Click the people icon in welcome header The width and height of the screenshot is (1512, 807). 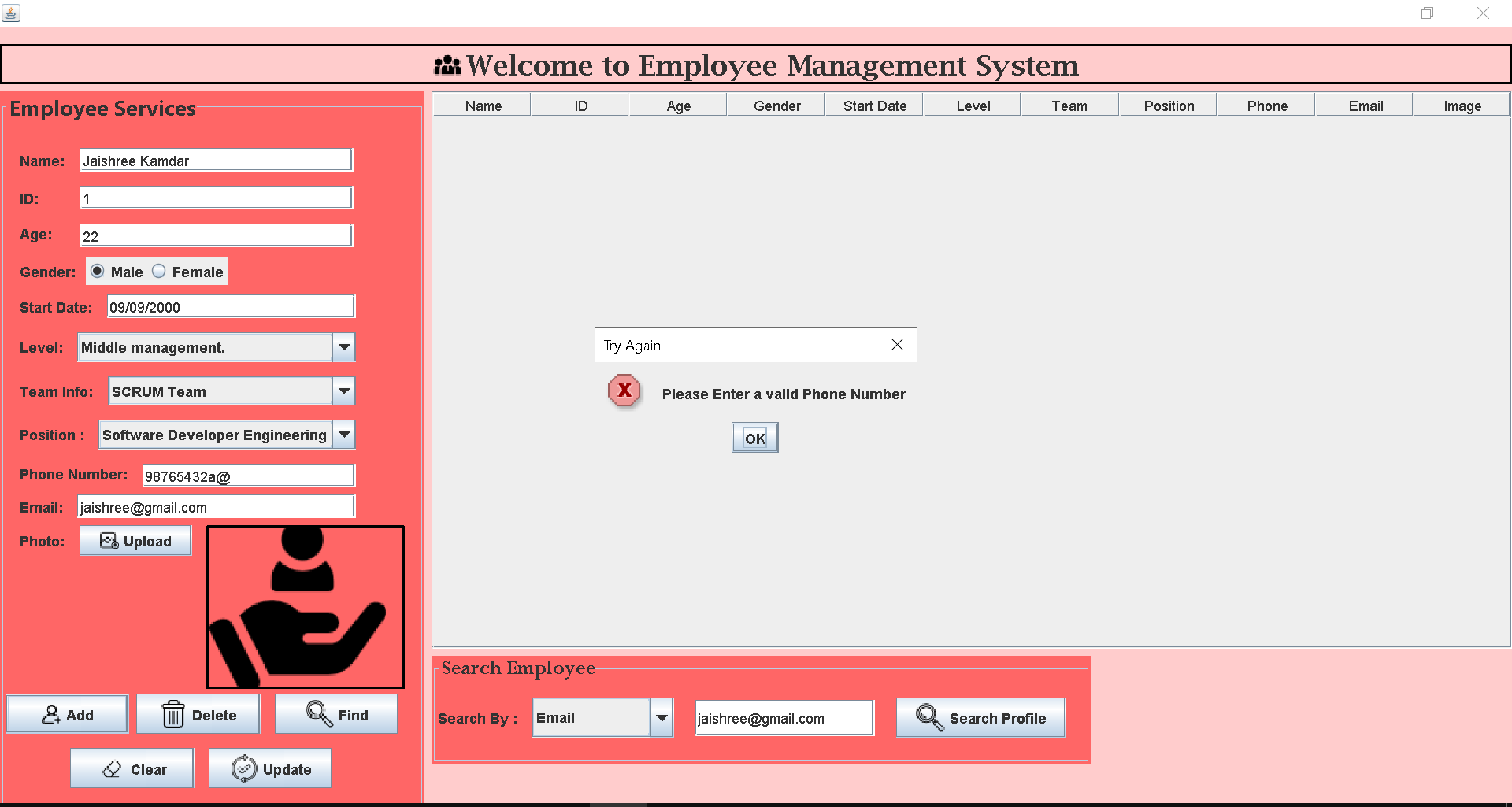[x=447, y=66]
